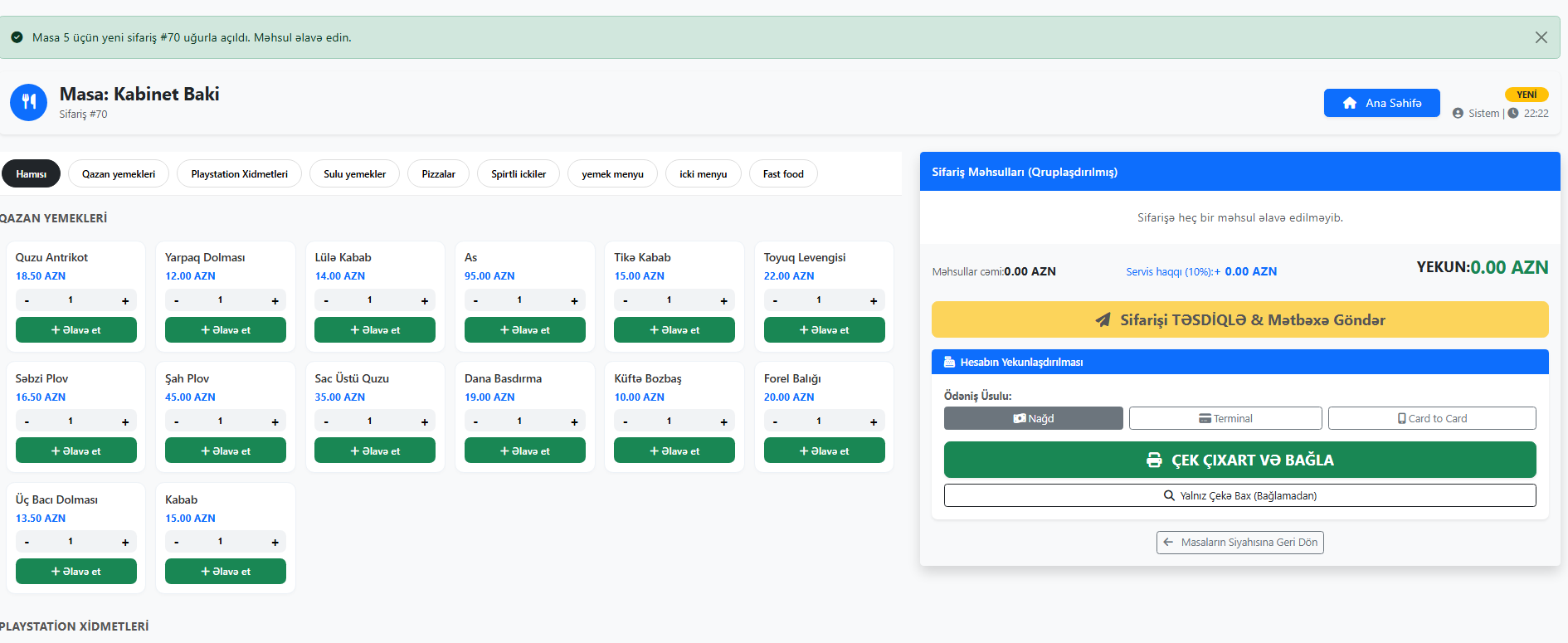Decrease quantity of Yarpaq Dolması
The width and height of the screenshot is (1568, 643).
coord(176,301)
